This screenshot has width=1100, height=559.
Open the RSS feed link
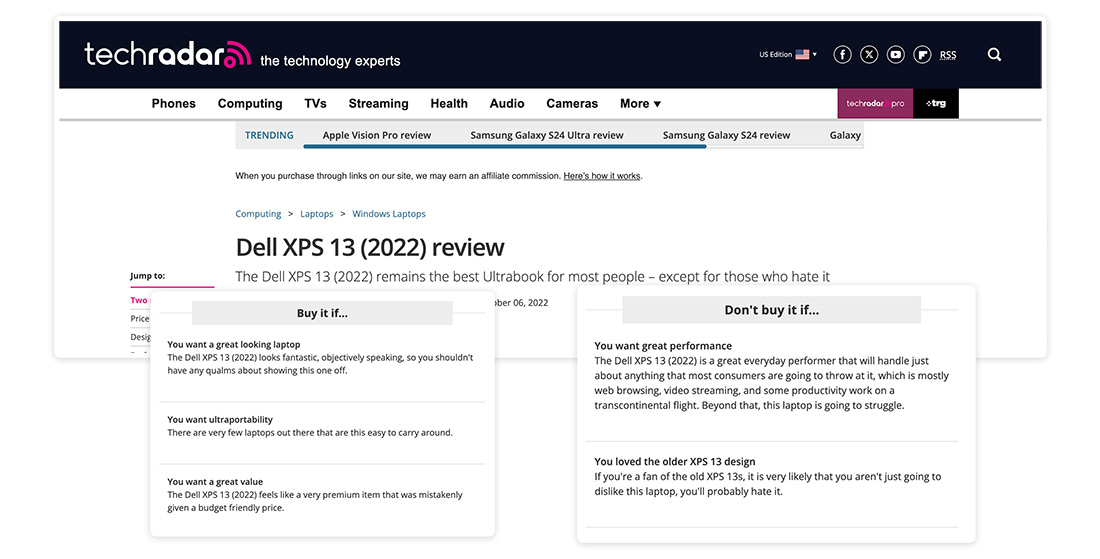point(948,55)
